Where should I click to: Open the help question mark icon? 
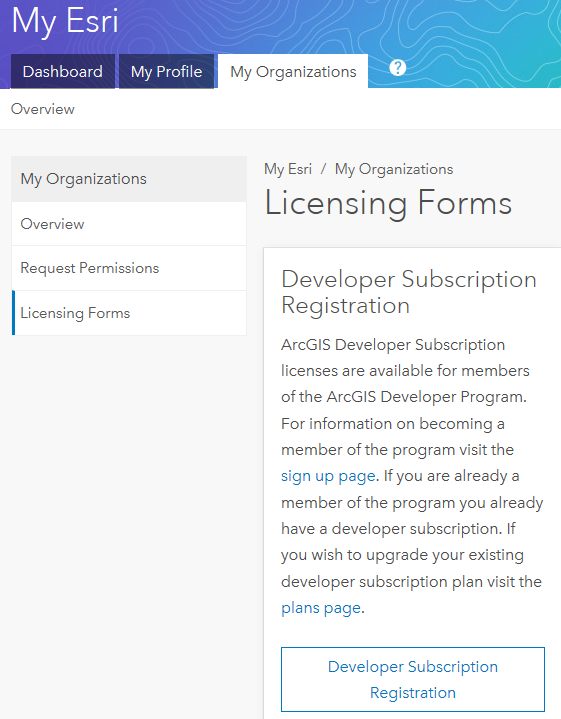(398, 68)
